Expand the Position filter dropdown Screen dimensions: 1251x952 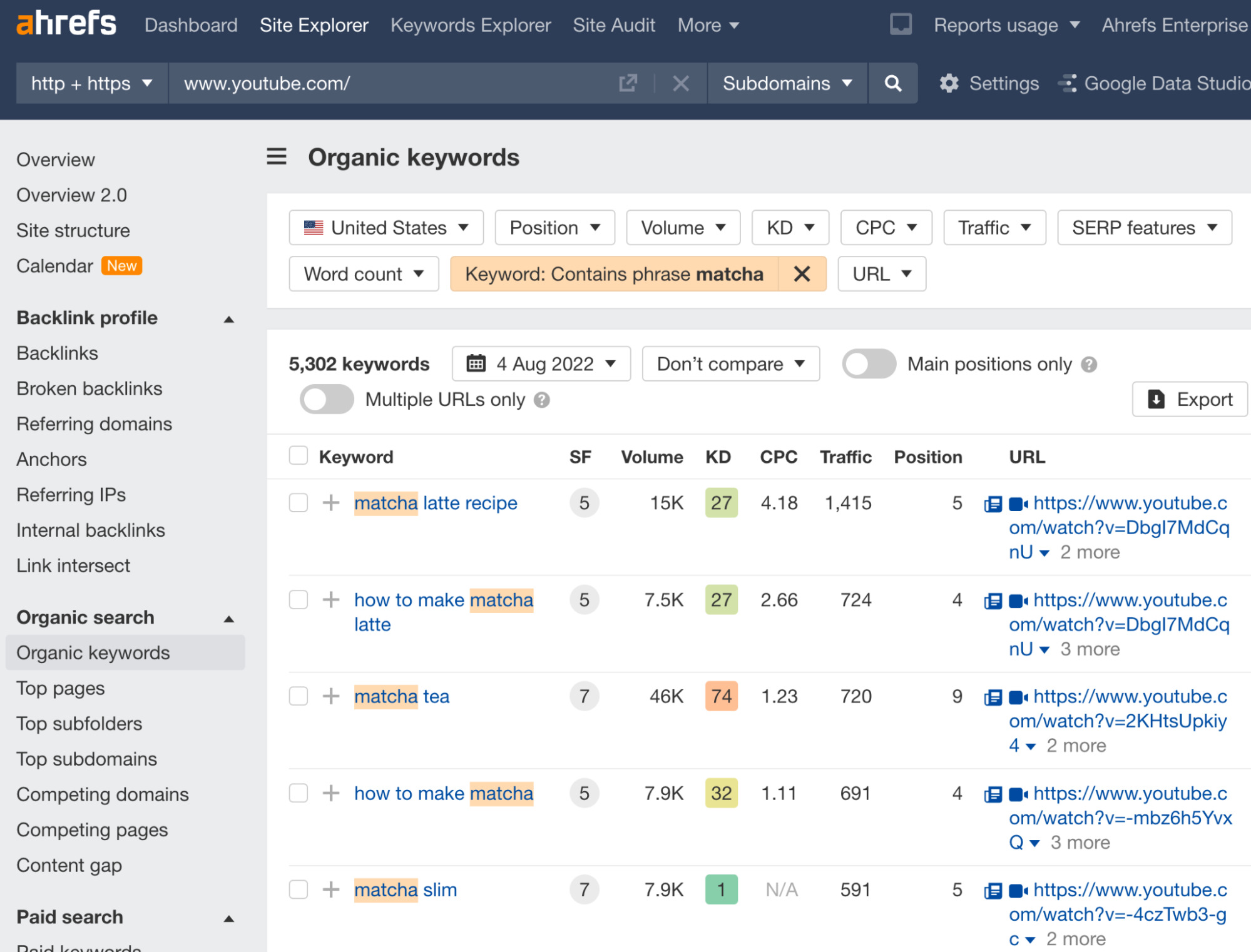click(x=554, y=227)
